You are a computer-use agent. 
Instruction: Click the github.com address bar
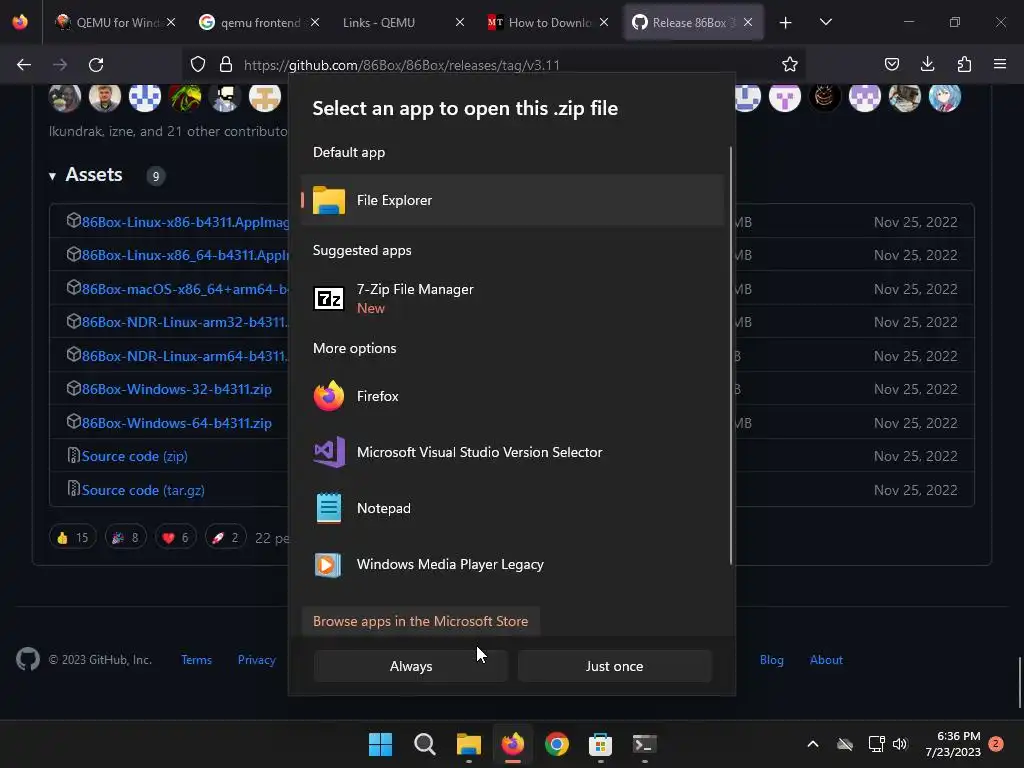[496, 65]
